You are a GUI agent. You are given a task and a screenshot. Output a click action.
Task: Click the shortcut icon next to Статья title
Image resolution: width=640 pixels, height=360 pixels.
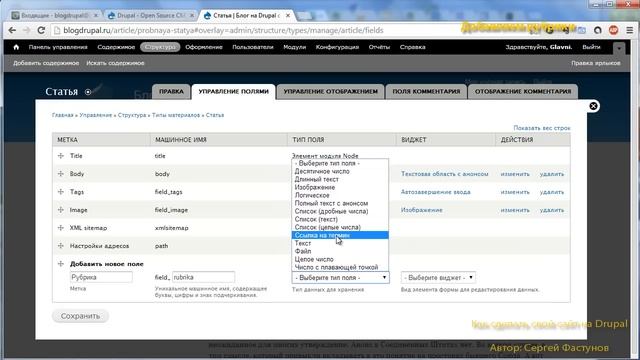click(88, 92)
